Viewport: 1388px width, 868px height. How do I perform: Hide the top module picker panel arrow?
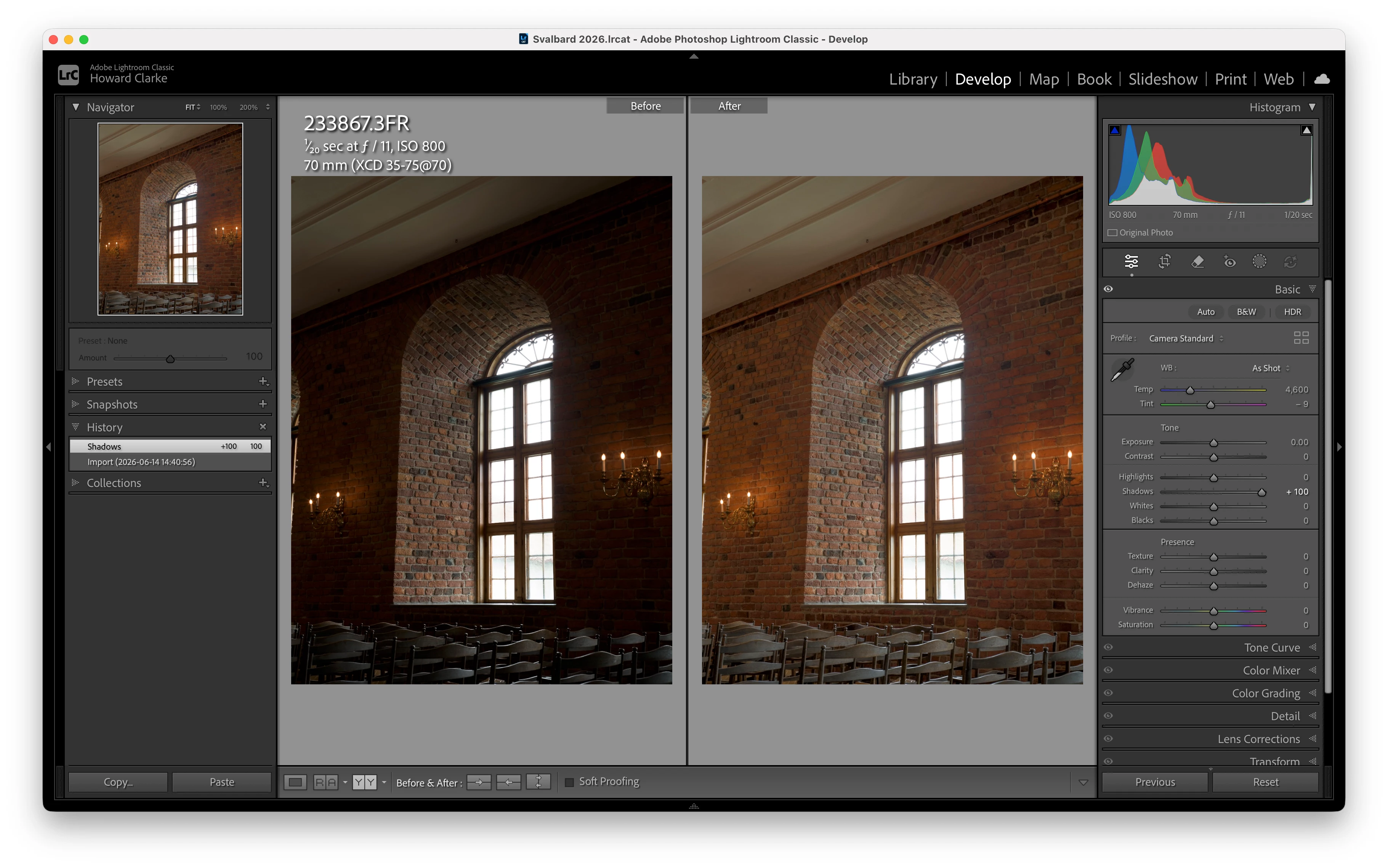[694, 56]
